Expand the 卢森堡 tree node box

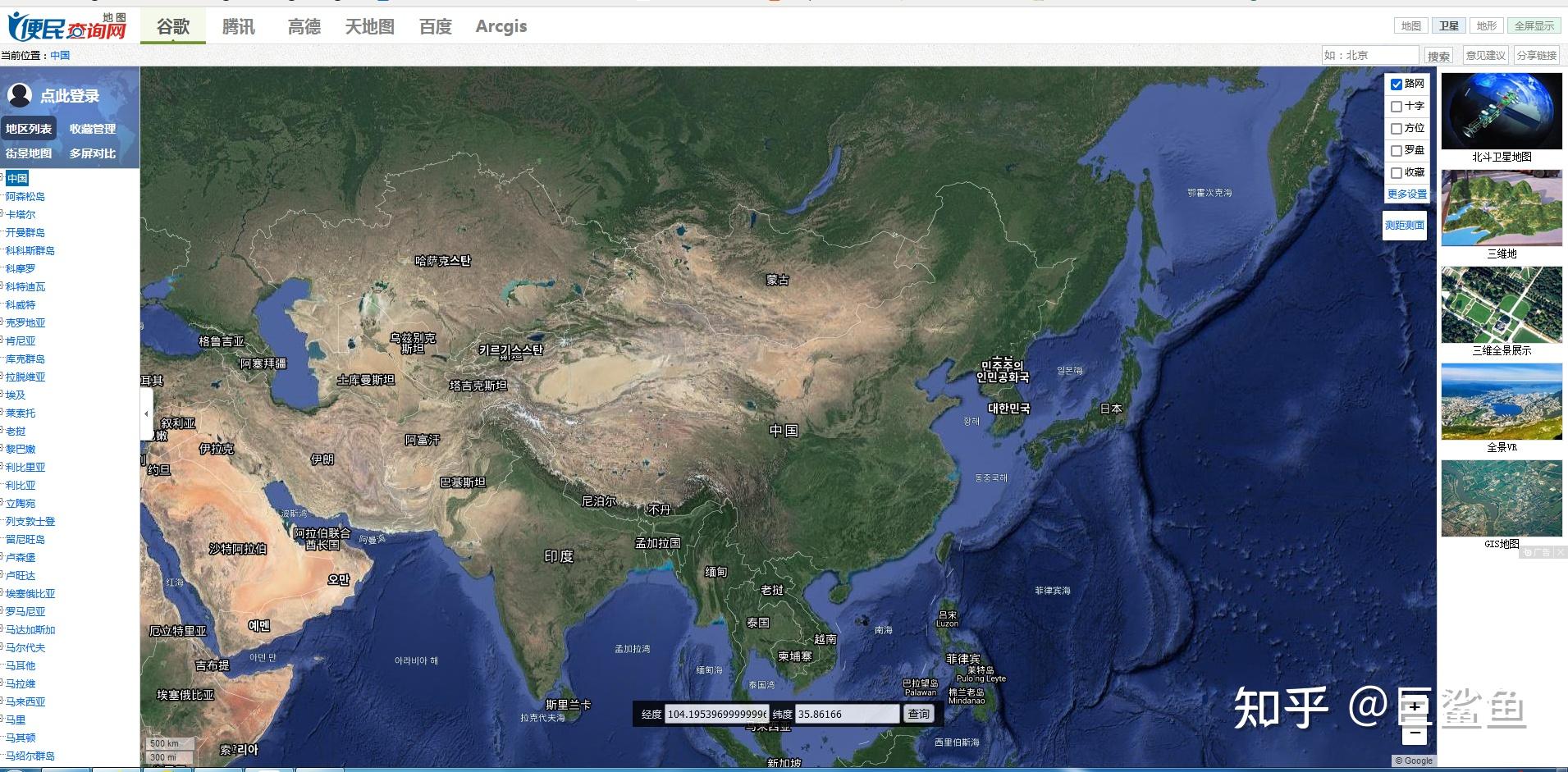coord(2,557)
